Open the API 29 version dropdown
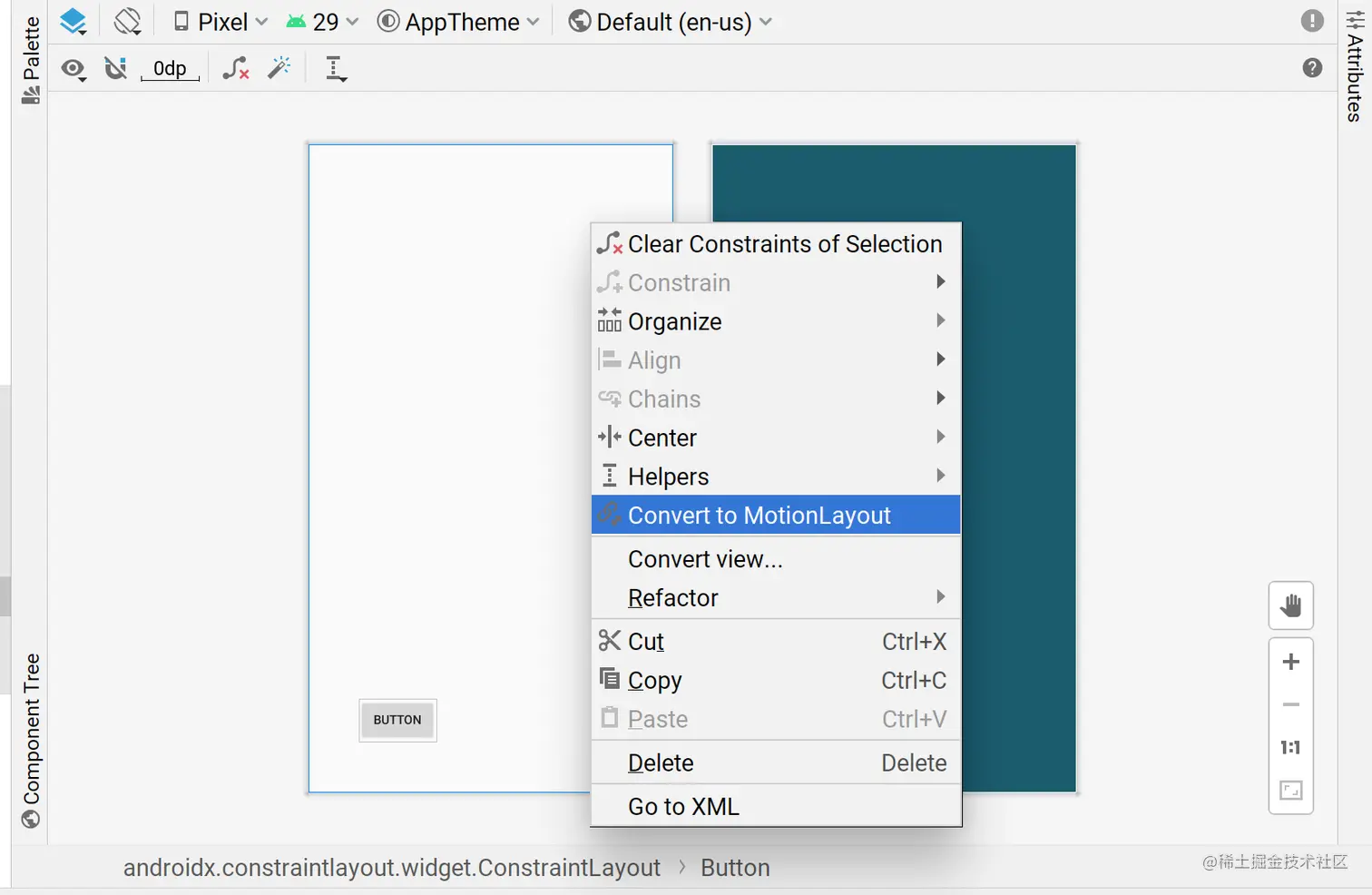Screen dimensions: 1372x895 pos(321,21)
